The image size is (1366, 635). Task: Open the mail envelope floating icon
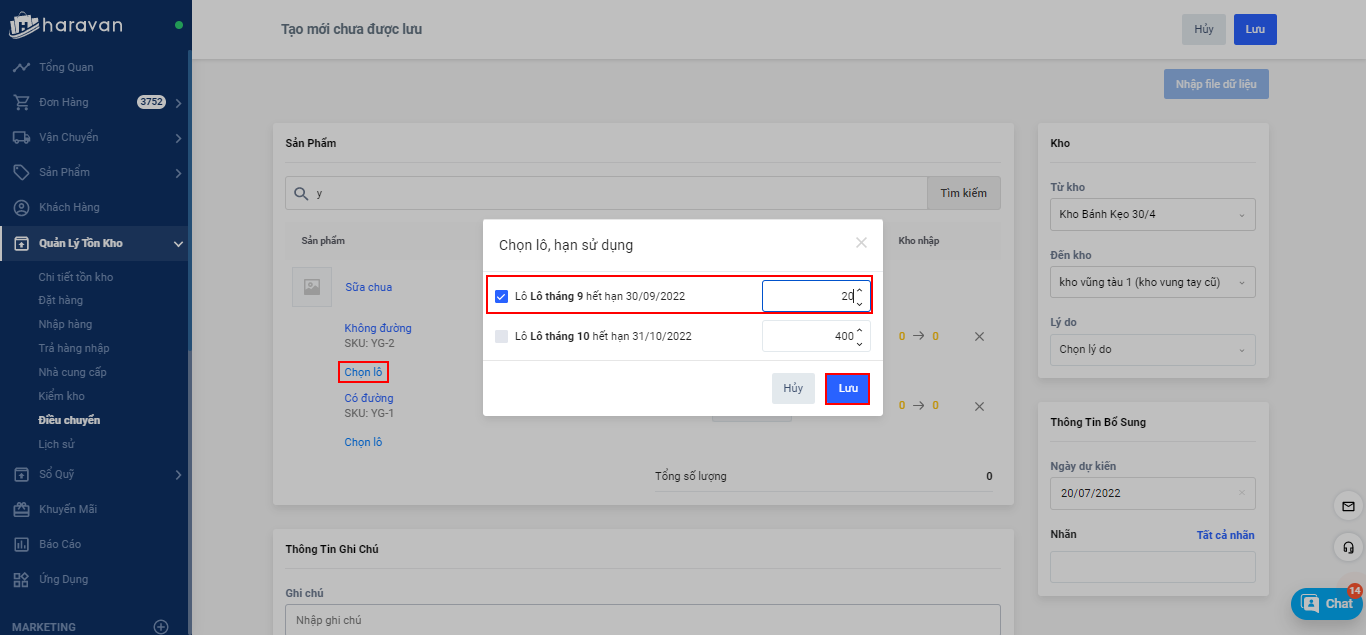point(1349,507)
